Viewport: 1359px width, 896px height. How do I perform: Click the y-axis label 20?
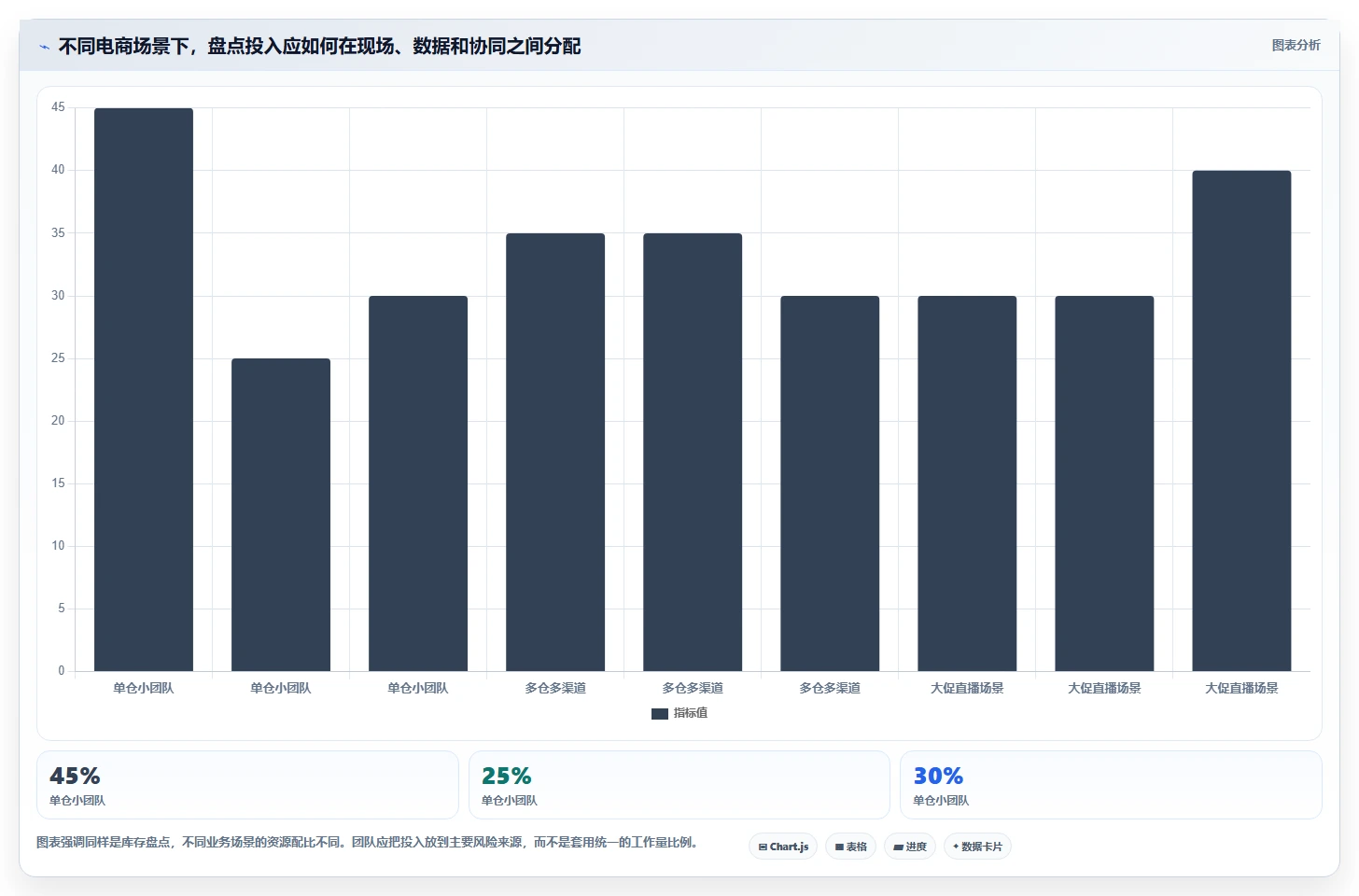tap(58, 421)
